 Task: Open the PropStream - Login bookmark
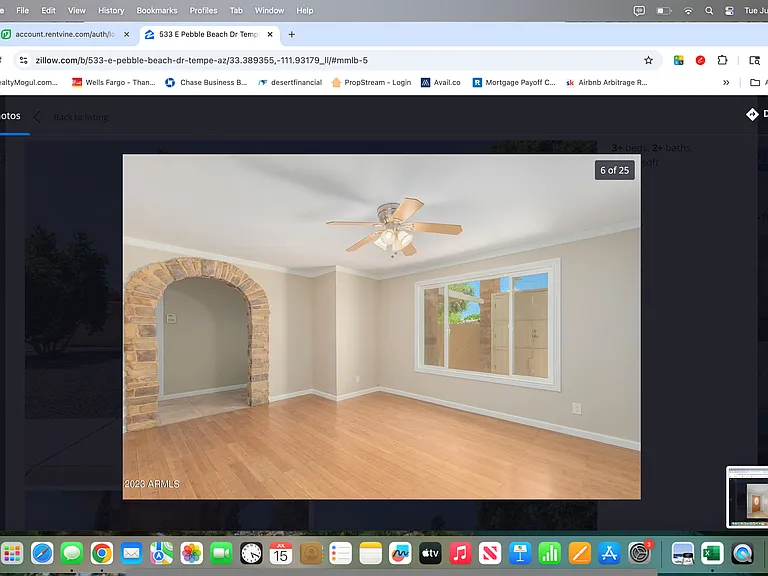[371, 82]
